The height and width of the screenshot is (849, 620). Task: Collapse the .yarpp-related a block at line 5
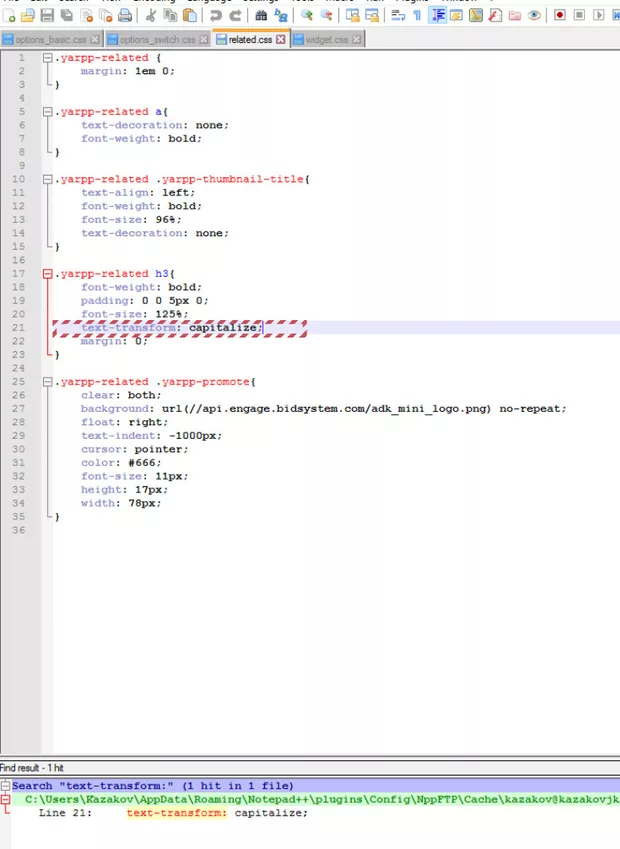(x=48, y=112)
